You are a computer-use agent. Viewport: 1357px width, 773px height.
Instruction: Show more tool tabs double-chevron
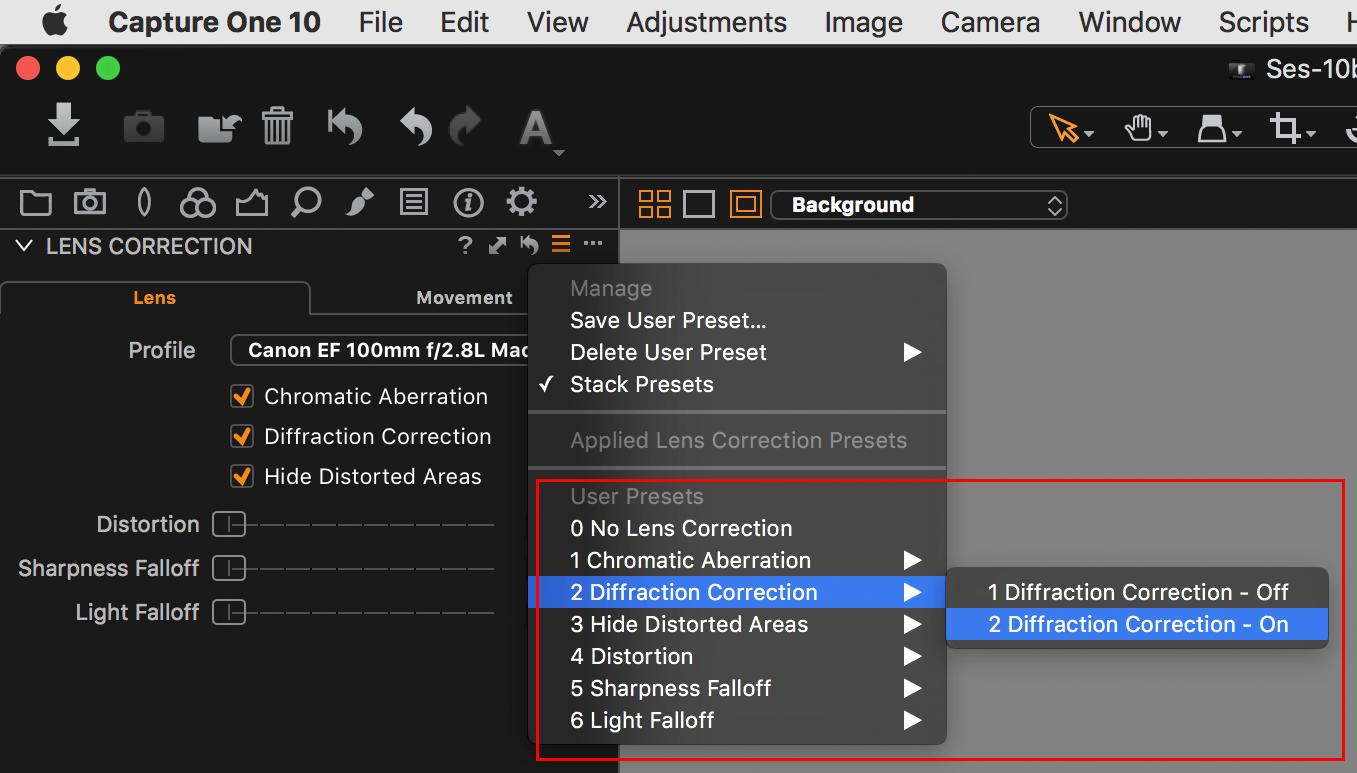click(597, 202)
